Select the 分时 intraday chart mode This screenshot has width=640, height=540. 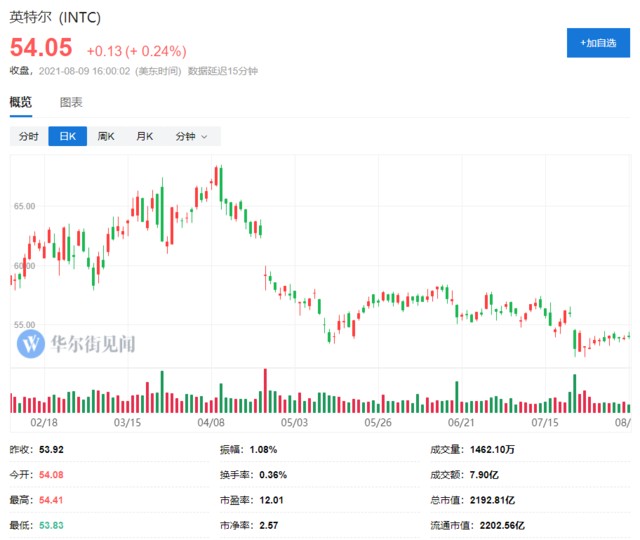[x=29, y=136]
